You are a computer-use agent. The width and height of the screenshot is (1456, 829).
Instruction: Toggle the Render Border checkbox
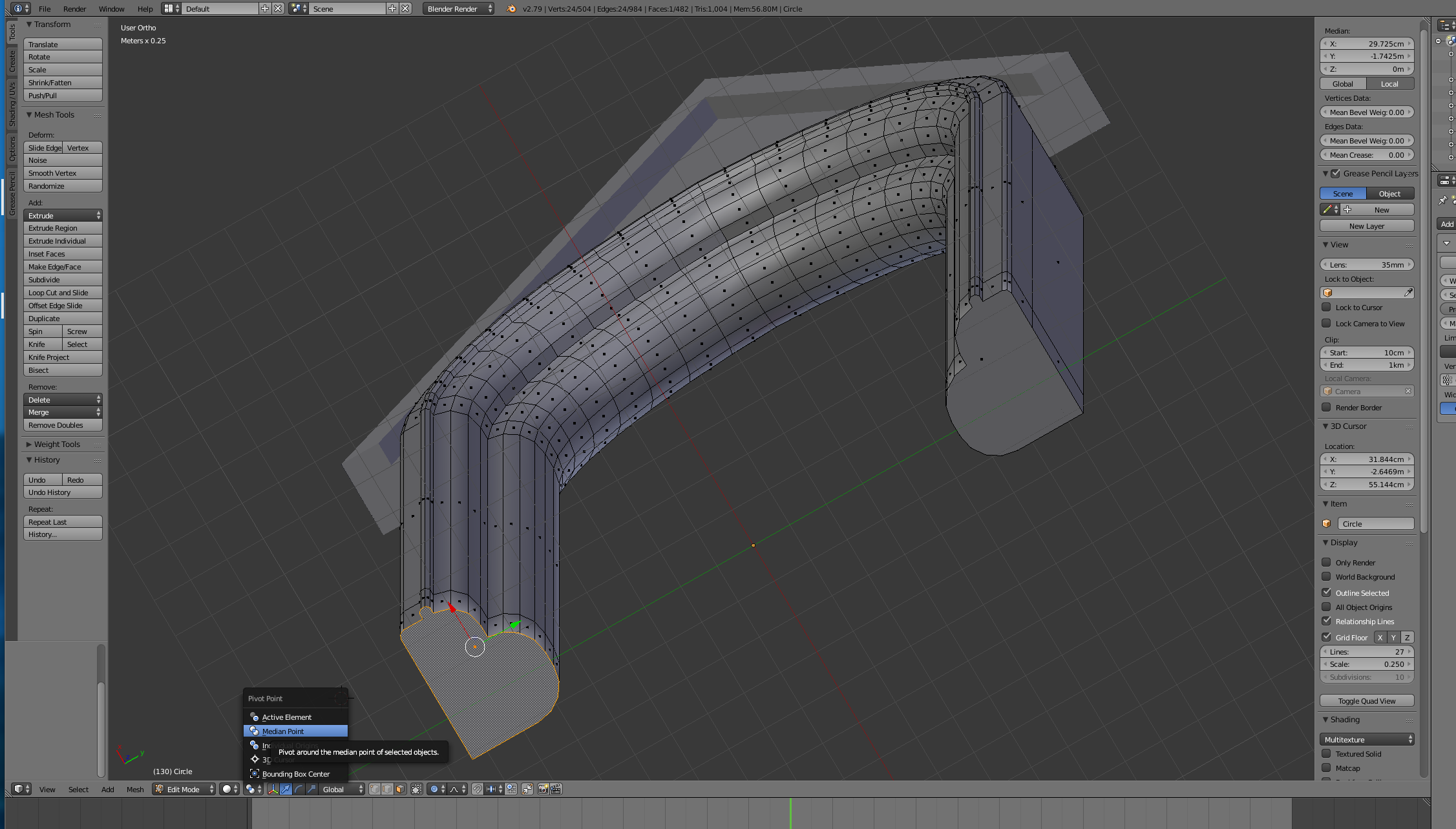(1326, 407)
